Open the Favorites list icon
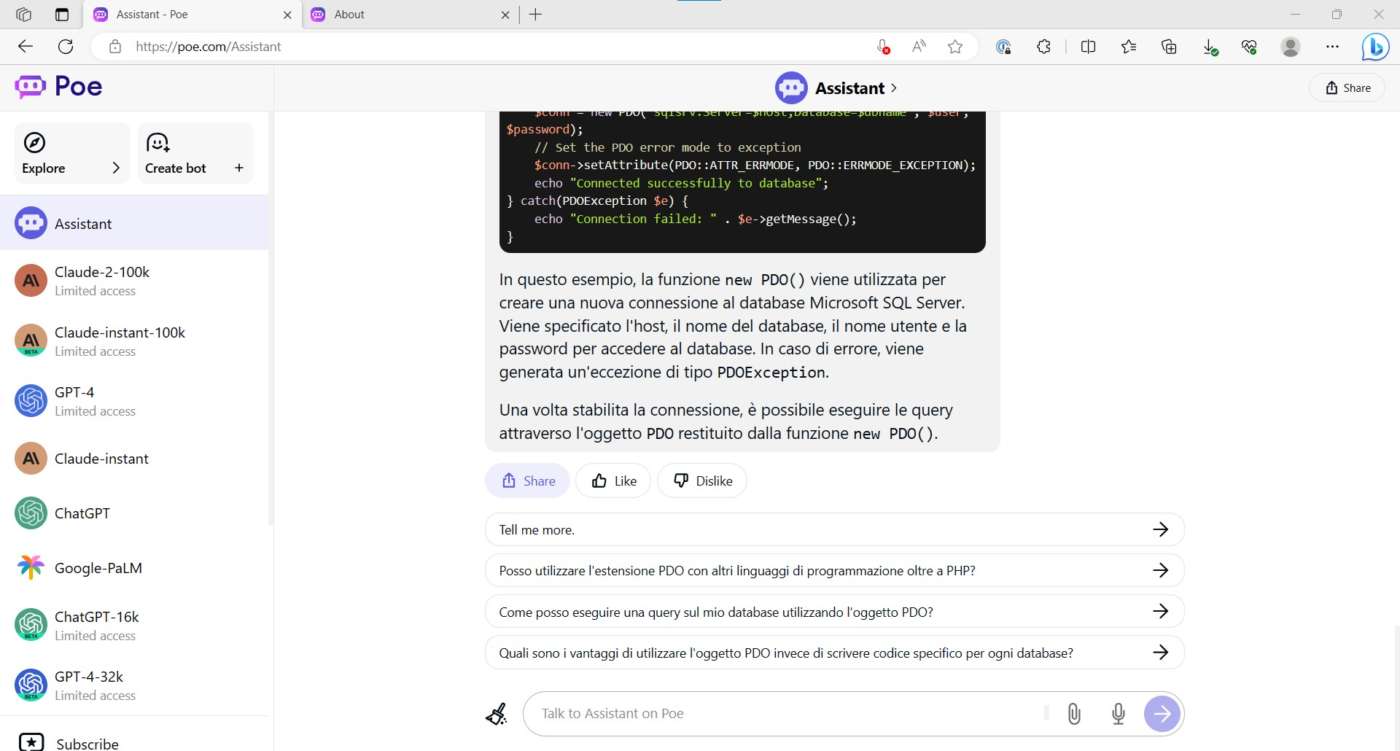The height and width of the screenshot is (751, 1400). pos(1129,46)
